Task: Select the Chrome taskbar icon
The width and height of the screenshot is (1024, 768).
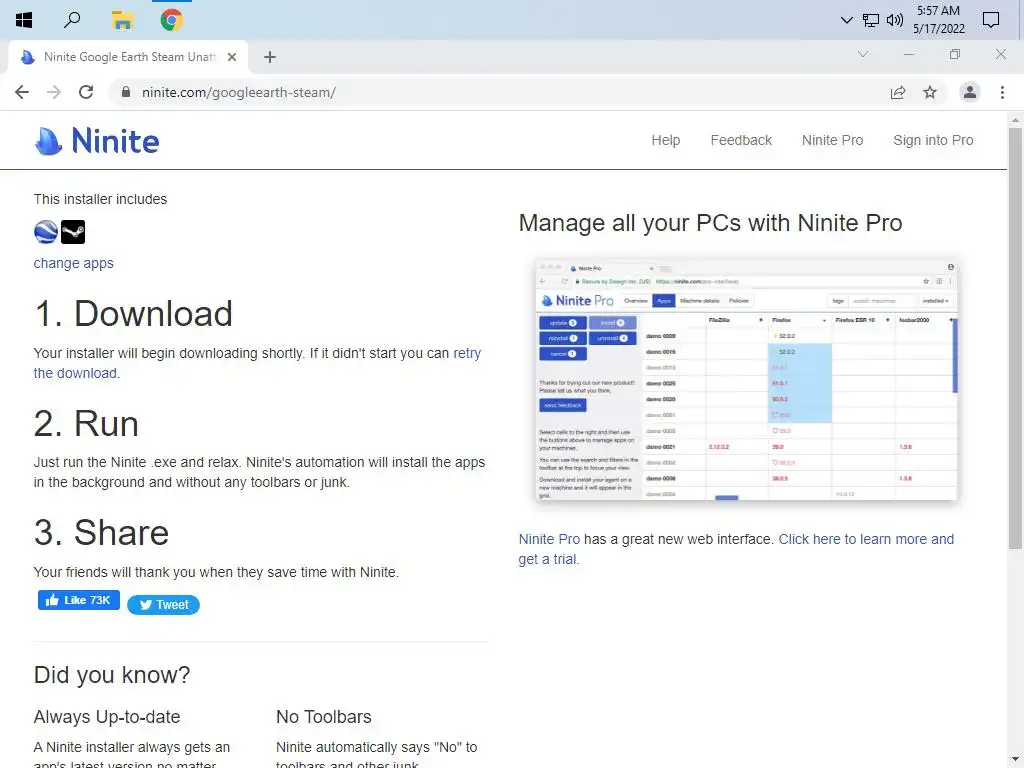Action: click(172, 20)
